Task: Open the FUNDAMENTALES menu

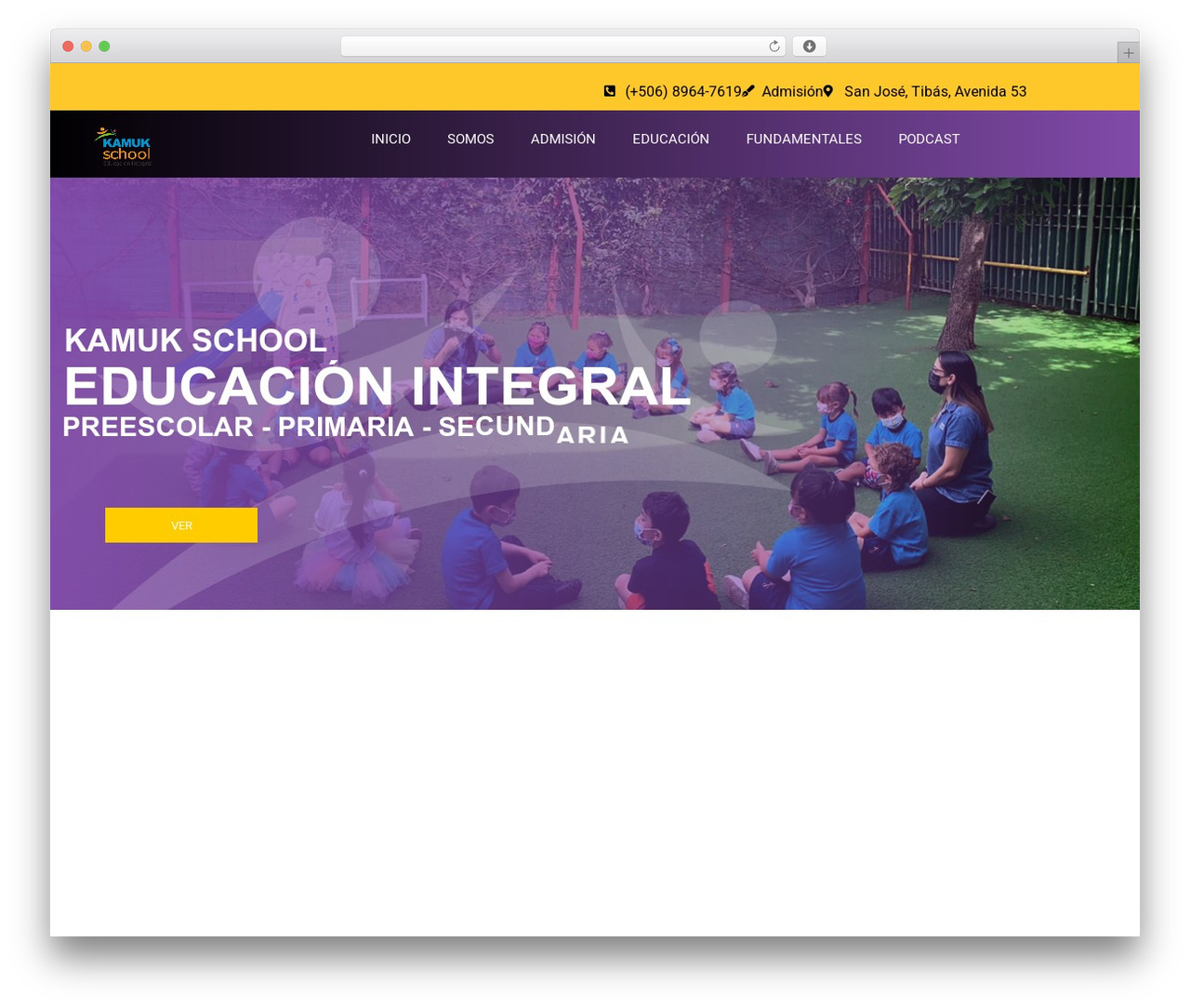Action: coord(803,139)
